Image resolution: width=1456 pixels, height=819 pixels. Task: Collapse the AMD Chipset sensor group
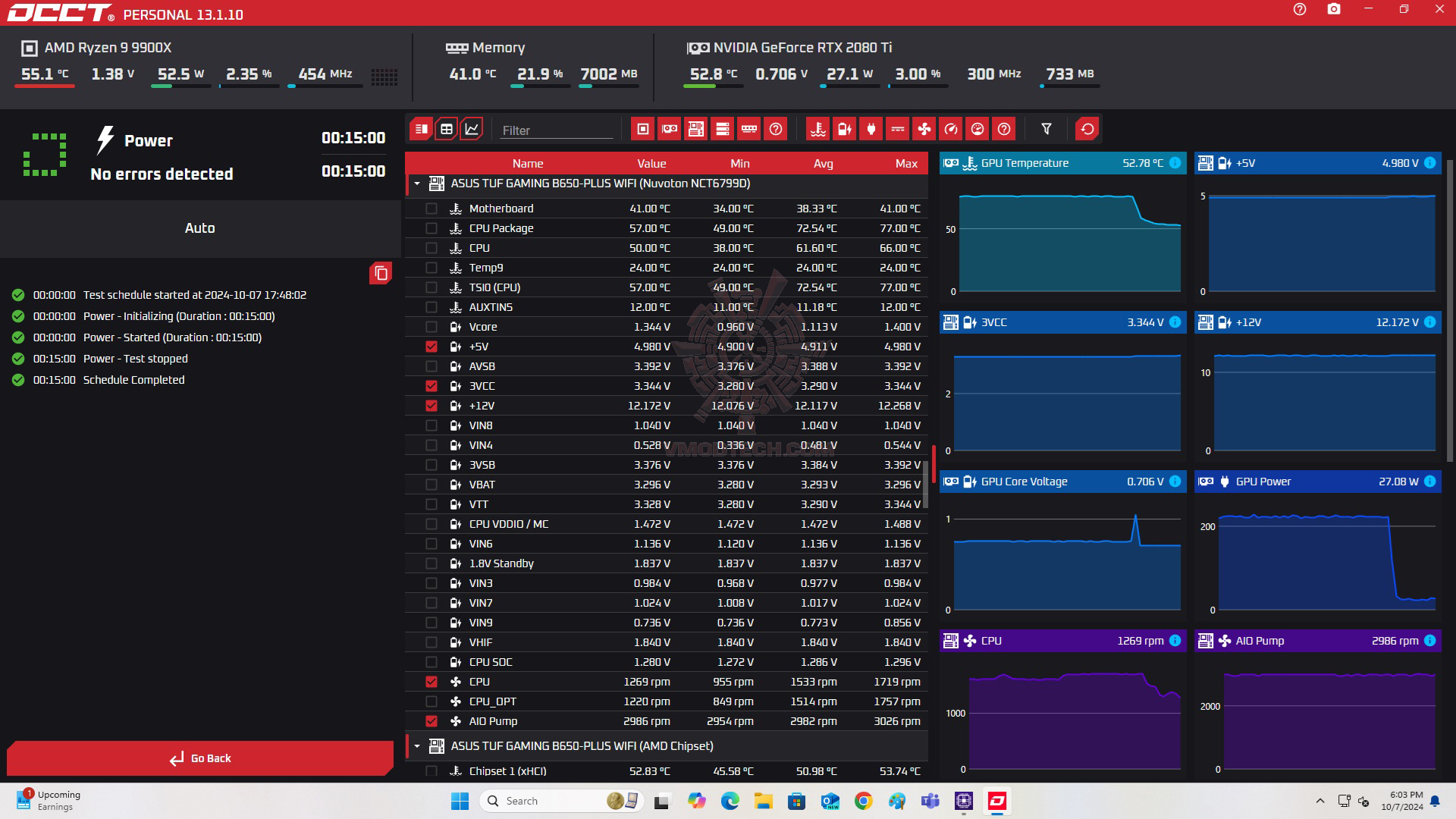click(x=416, y=746)
